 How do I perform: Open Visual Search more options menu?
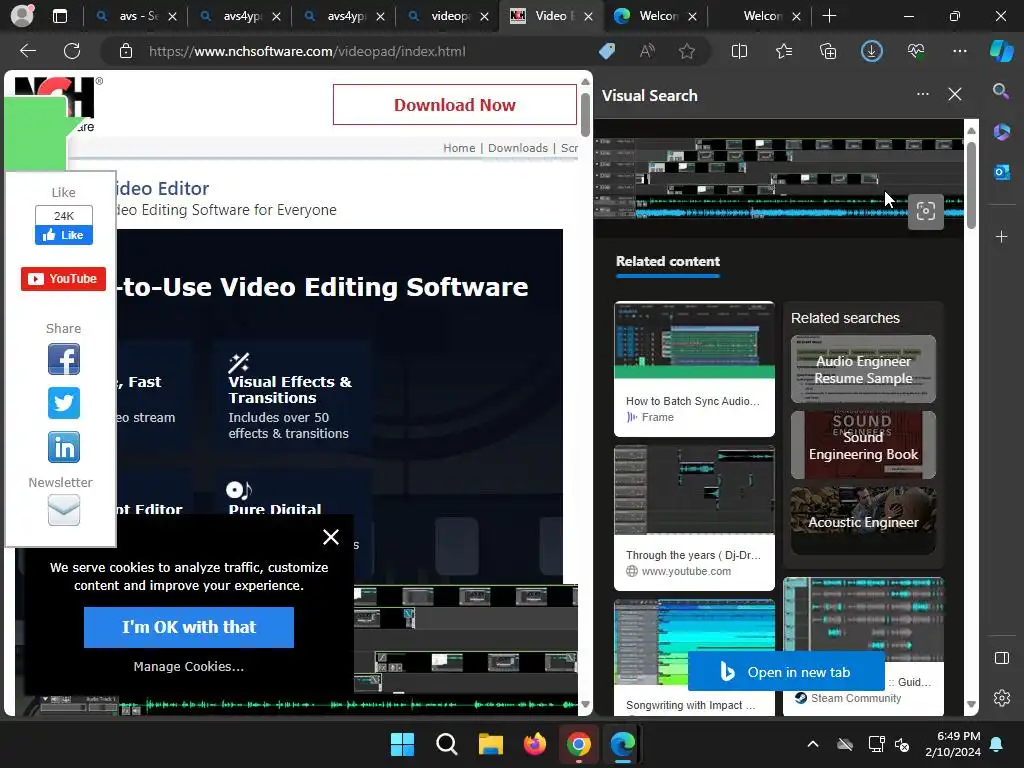tap(922, 95)
